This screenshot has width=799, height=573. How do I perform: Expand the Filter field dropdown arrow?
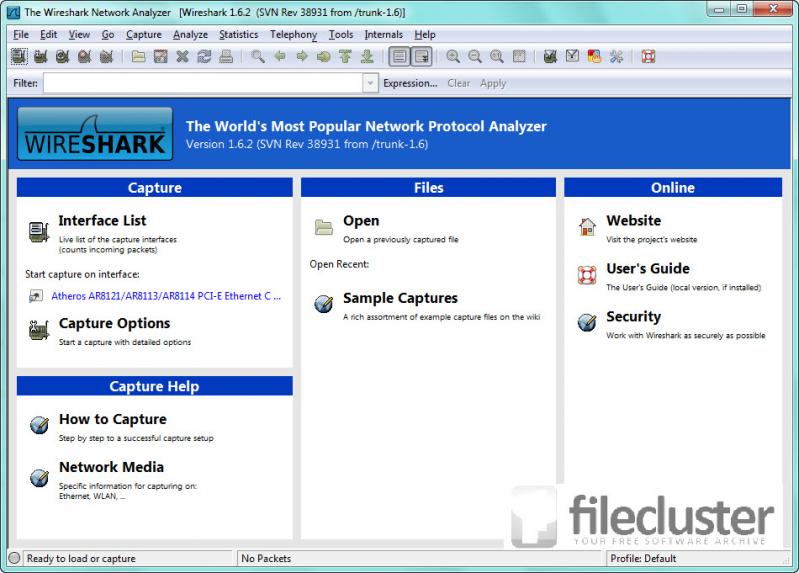click(x=370, y=83)
